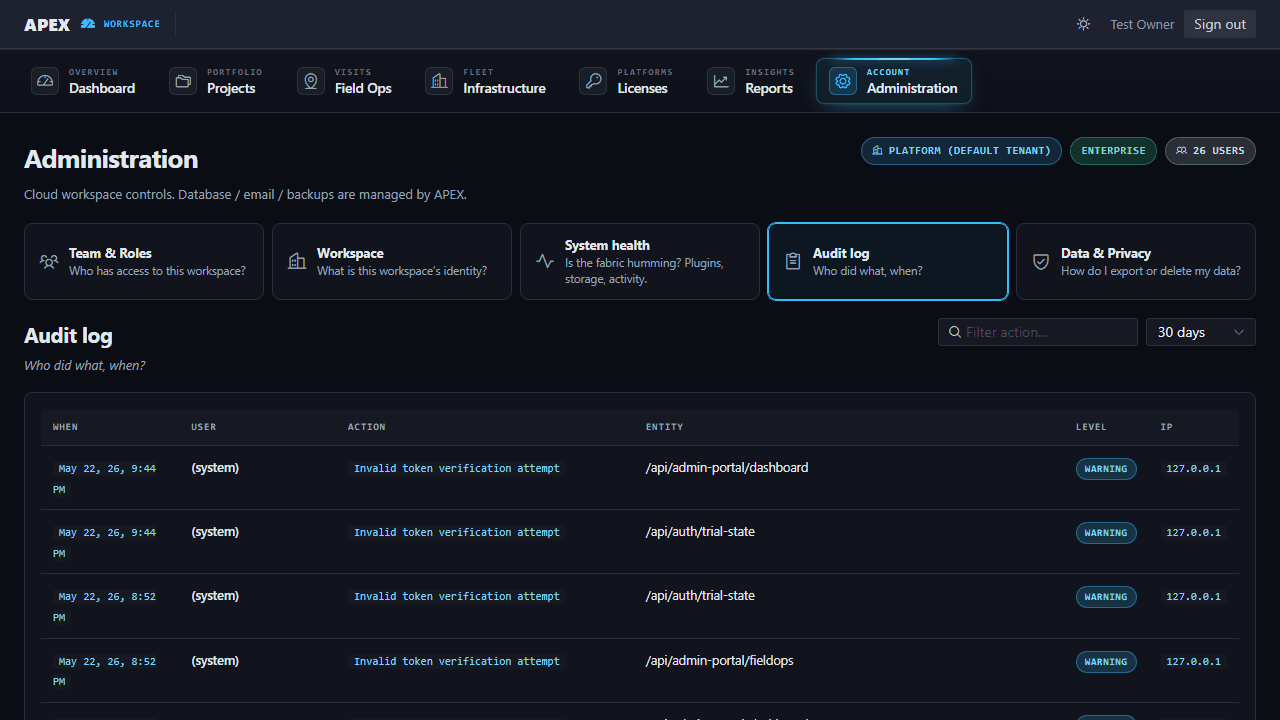Screen dimensions: 1280x720
Task: Open the Licenses platforms tab
Action: 626,81
